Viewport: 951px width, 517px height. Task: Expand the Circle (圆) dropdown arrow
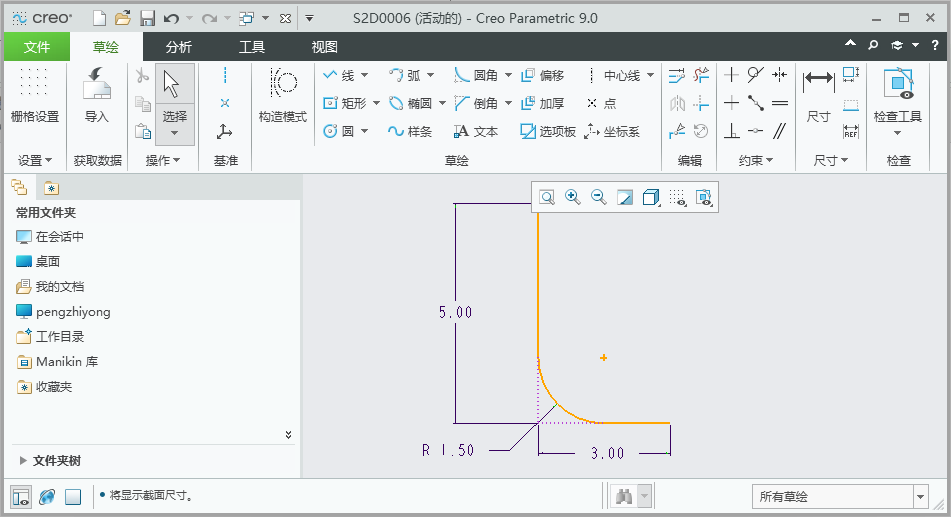click(x=364, y=131)
